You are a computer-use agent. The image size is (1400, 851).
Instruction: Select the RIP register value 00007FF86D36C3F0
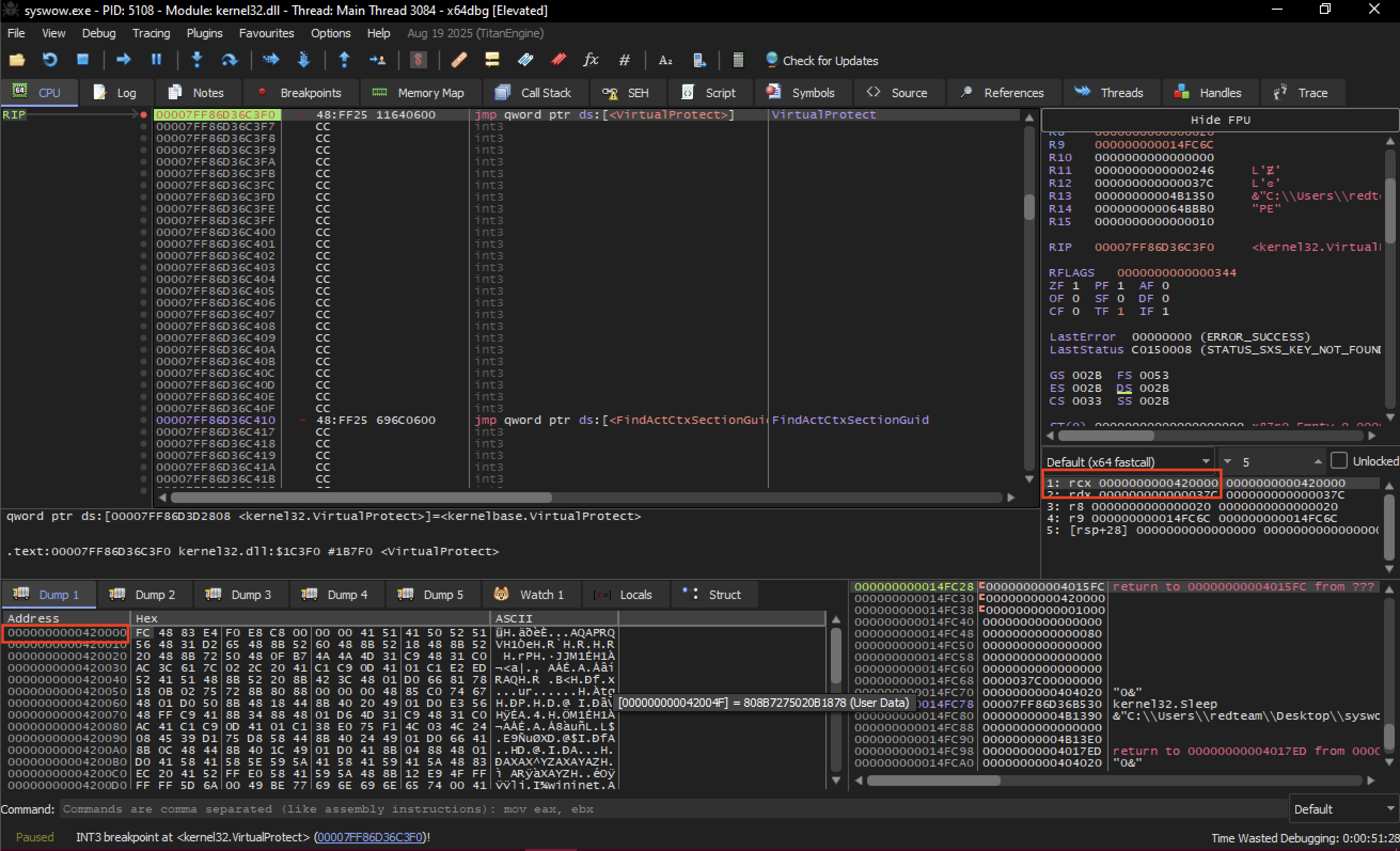pos(1154,247)
